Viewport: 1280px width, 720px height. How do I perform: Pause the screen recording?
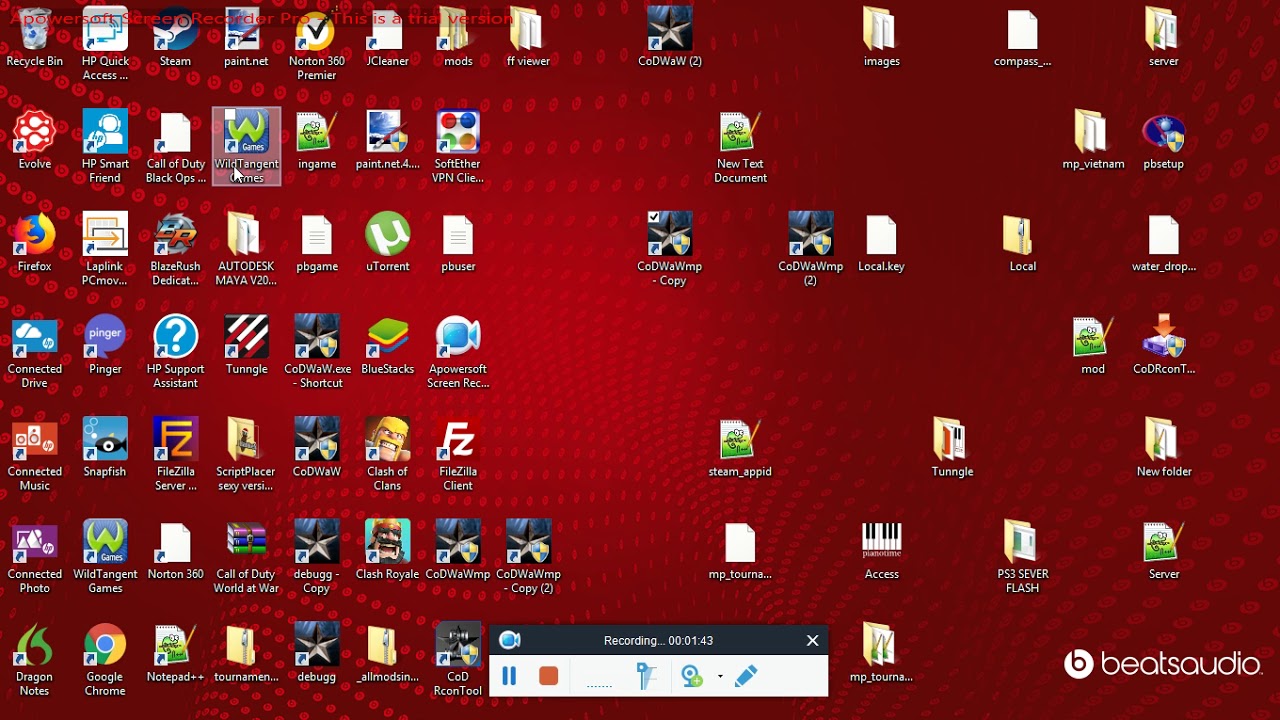tap(509, 677)
